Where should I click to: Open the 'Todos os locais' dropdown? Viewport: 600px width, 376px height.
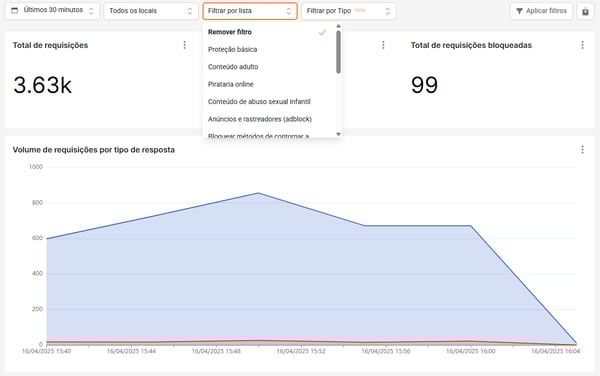click(x=151, y=11)
